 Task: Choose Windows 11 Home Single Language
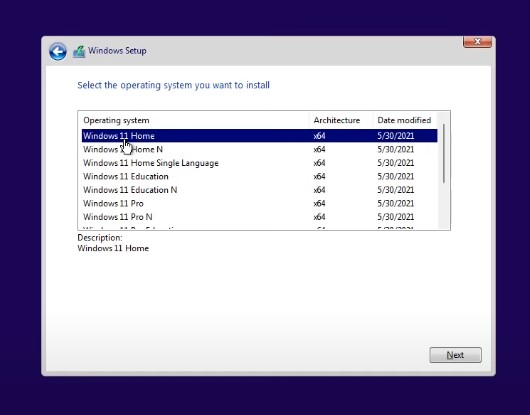pyautogui.click(x=260, y=163)
